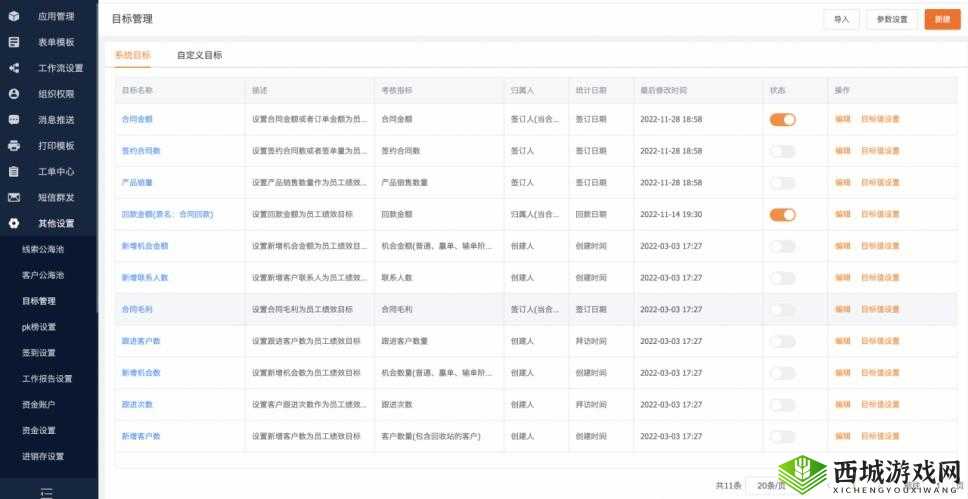Open 工作报告设置 in the sidebar submenu
968x499 pixels.
[x=47, y=379]
